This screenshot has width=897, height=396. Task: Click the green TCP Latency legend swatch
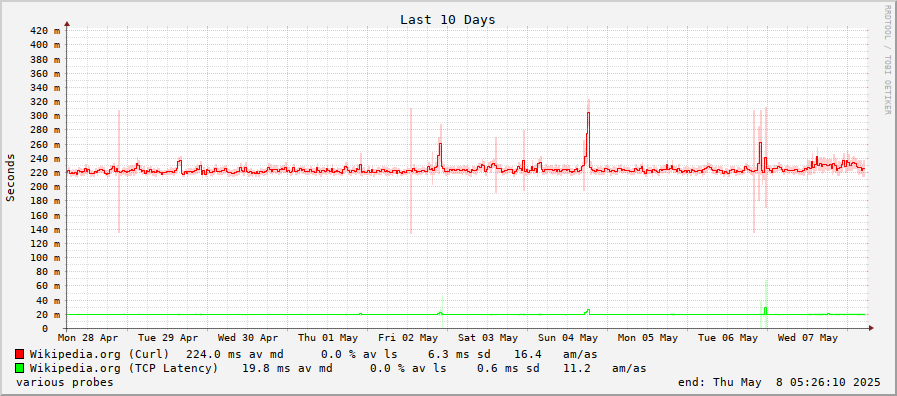tap(19, 368)
